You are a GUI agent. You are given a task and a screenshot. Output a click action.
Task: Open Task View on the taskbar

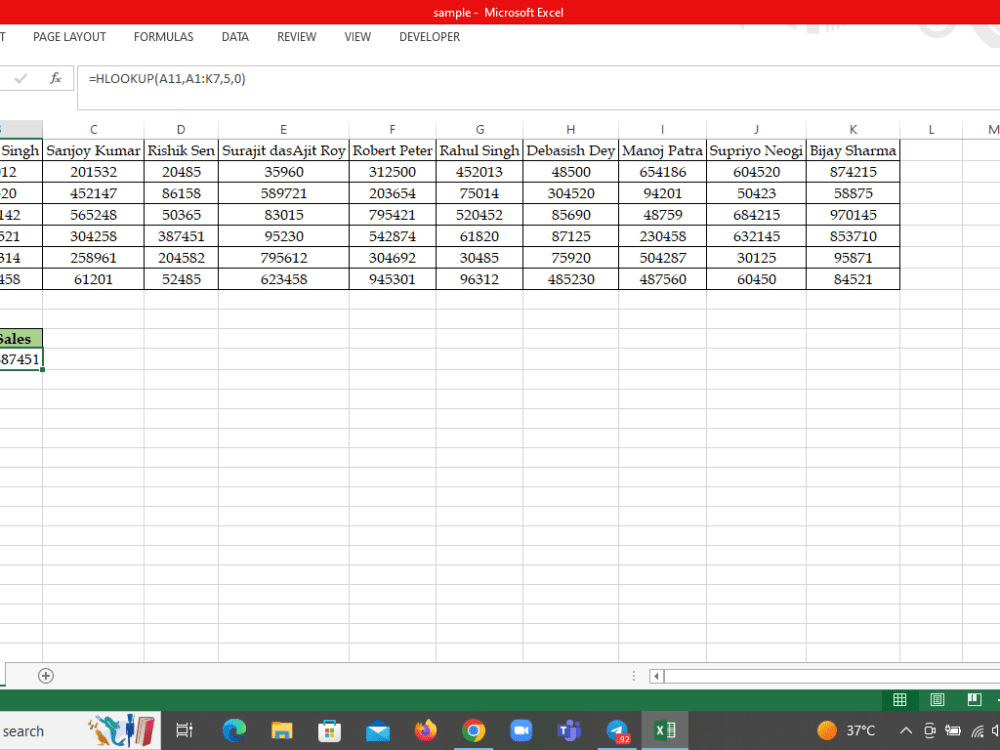coord(184,730)
